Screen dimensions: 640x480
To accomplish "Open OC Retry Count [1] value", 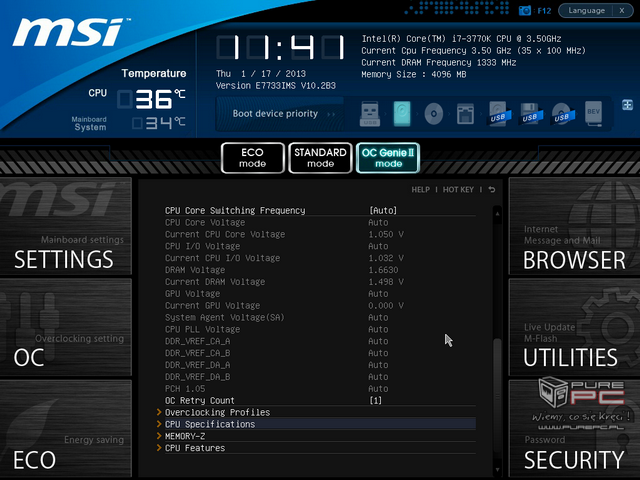I will click(x=375, y=400).
